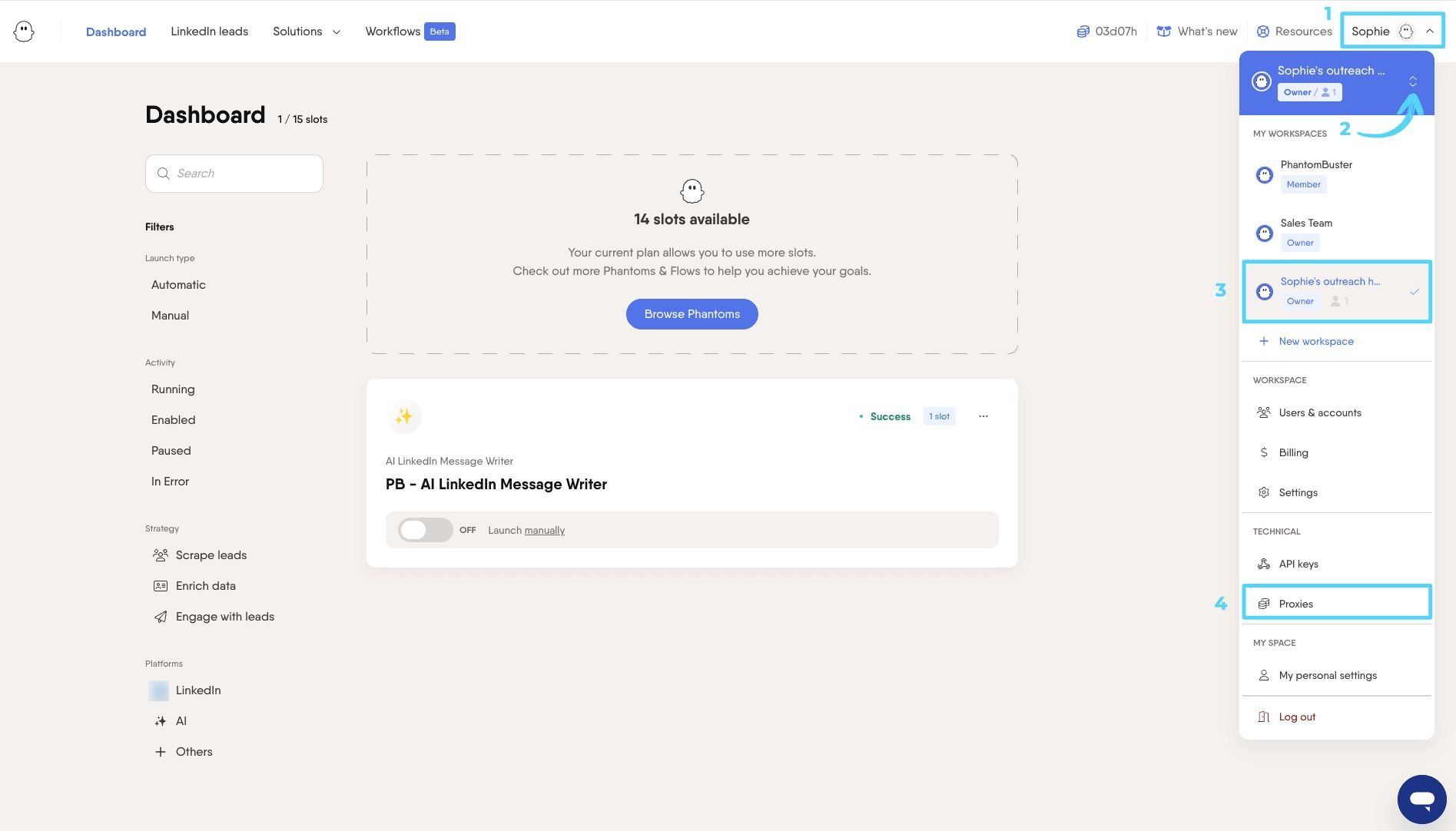Select Sophie's outreach workspace entry
The width and height of the screenshot is (1456, 831).
pos(1337,291)
